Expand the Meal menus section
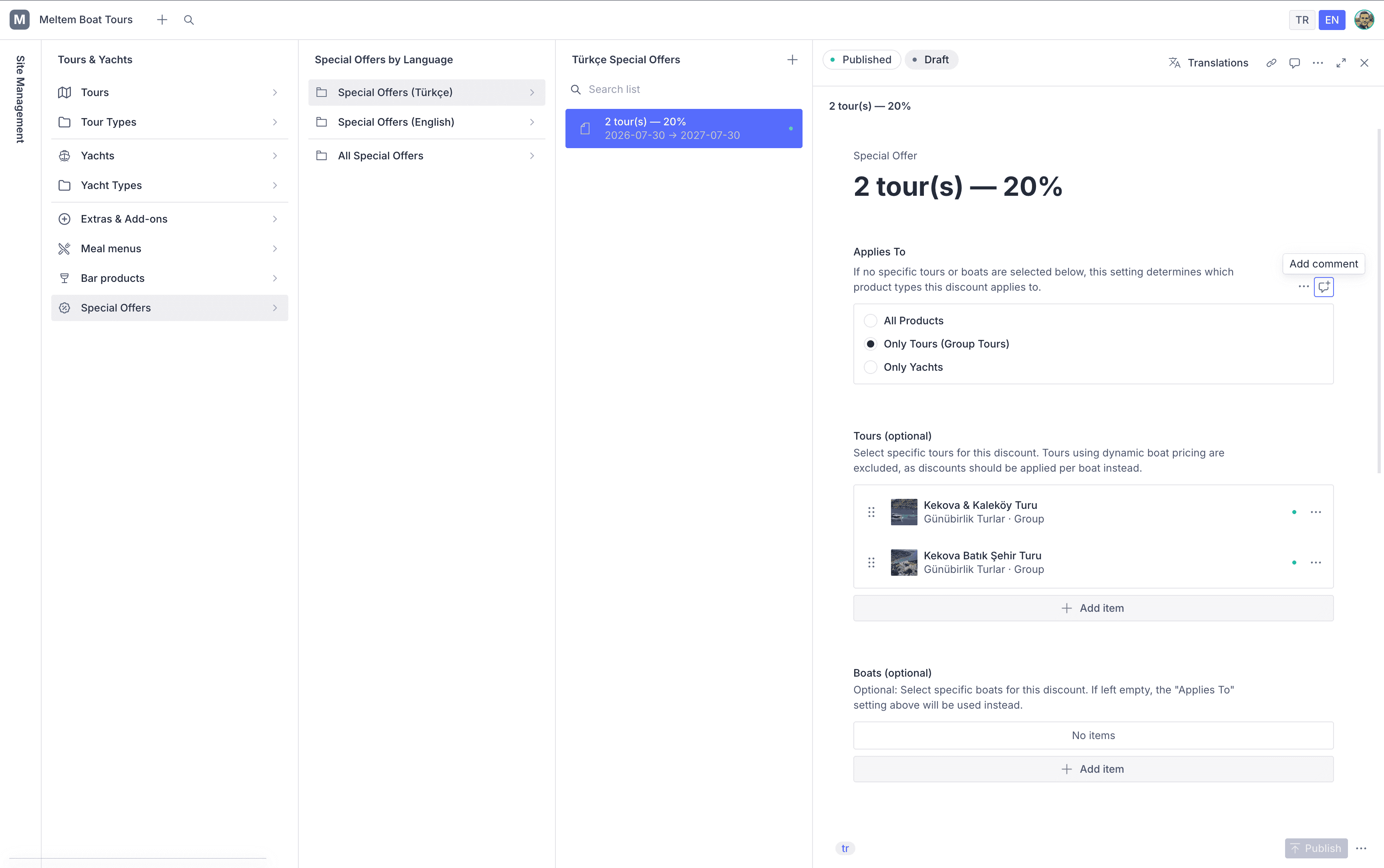1384x868 pixels. point(169,249)
